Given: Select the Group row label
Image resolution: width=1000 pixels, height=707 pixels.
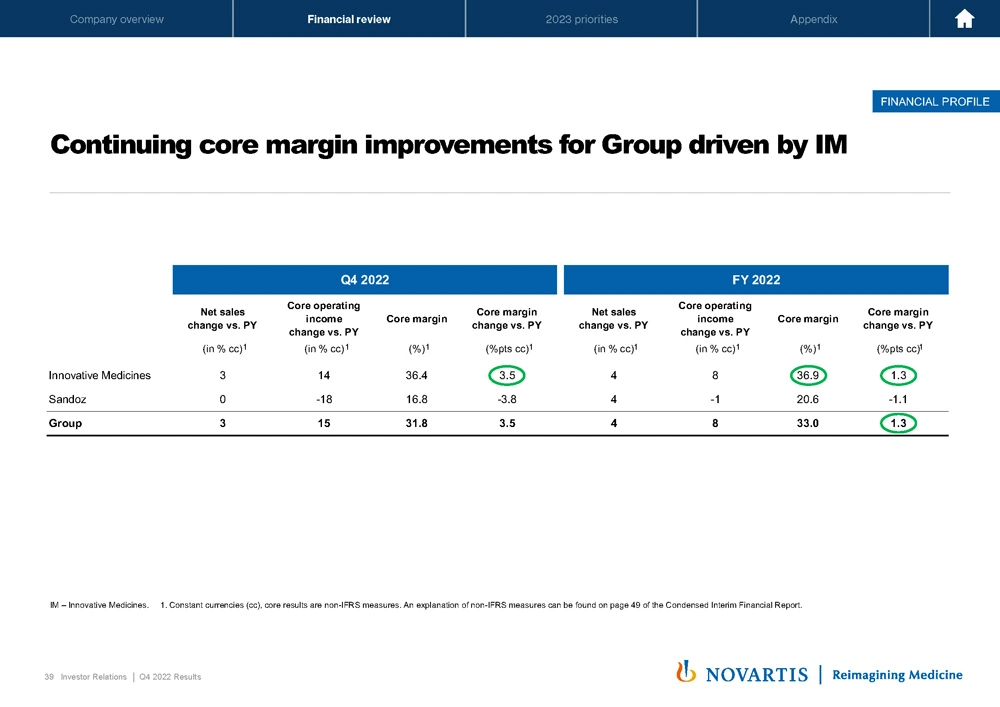Looking at the screenshot, I should click(66, 423).
